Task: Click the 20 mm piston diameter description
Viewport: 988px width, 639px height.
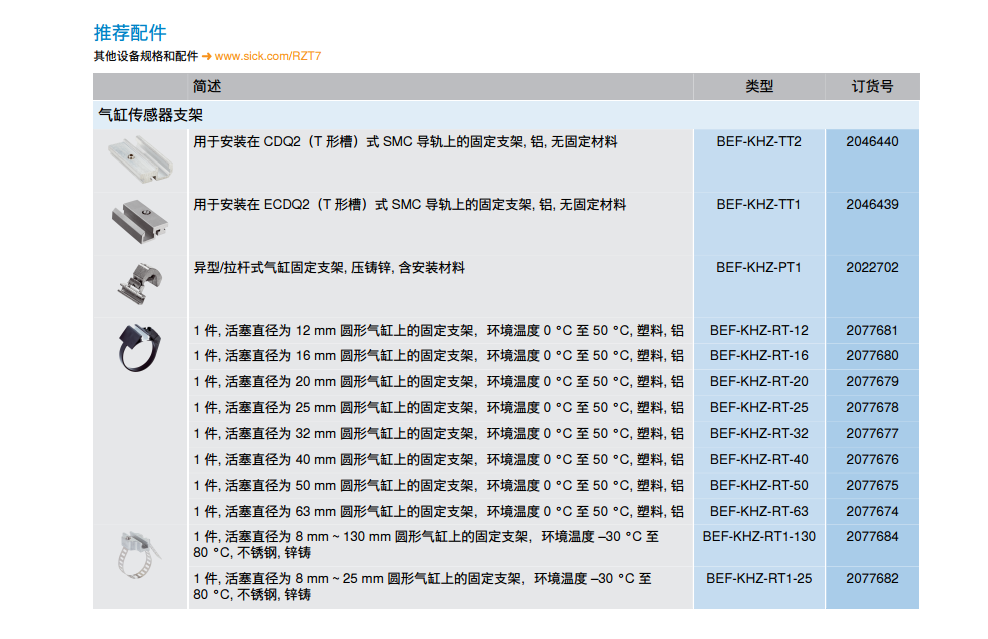Action: pos(439,381)
